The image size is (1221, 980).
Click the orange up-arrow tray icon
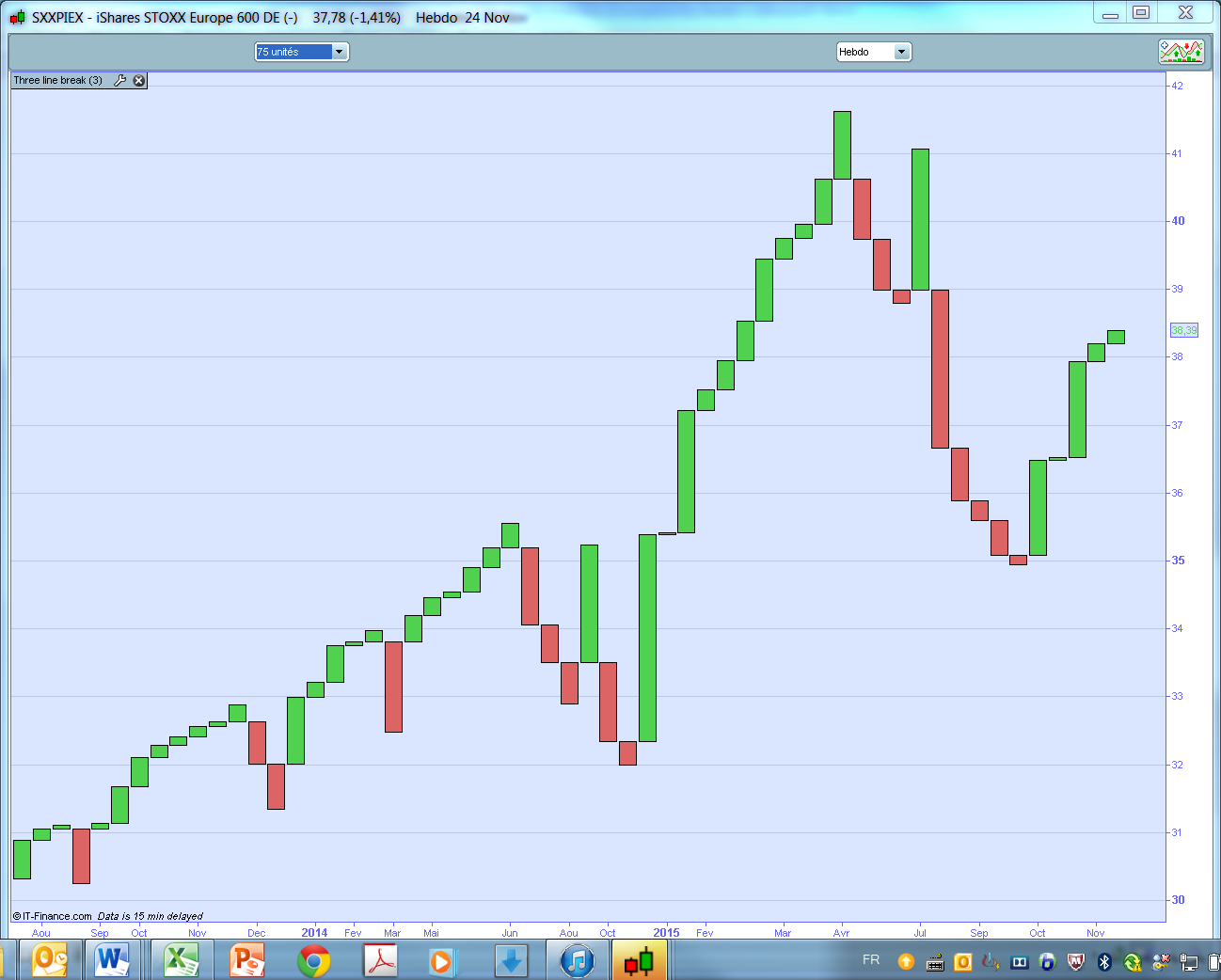point(906,961)
